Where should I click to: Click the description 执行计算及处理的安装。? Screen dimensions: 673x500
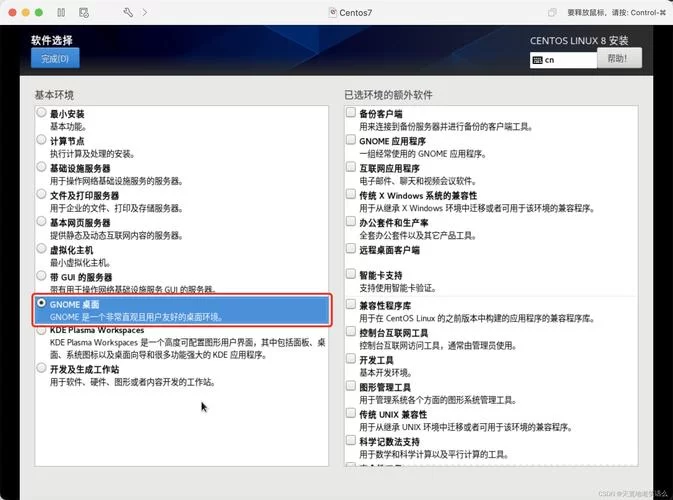[92, 154]
